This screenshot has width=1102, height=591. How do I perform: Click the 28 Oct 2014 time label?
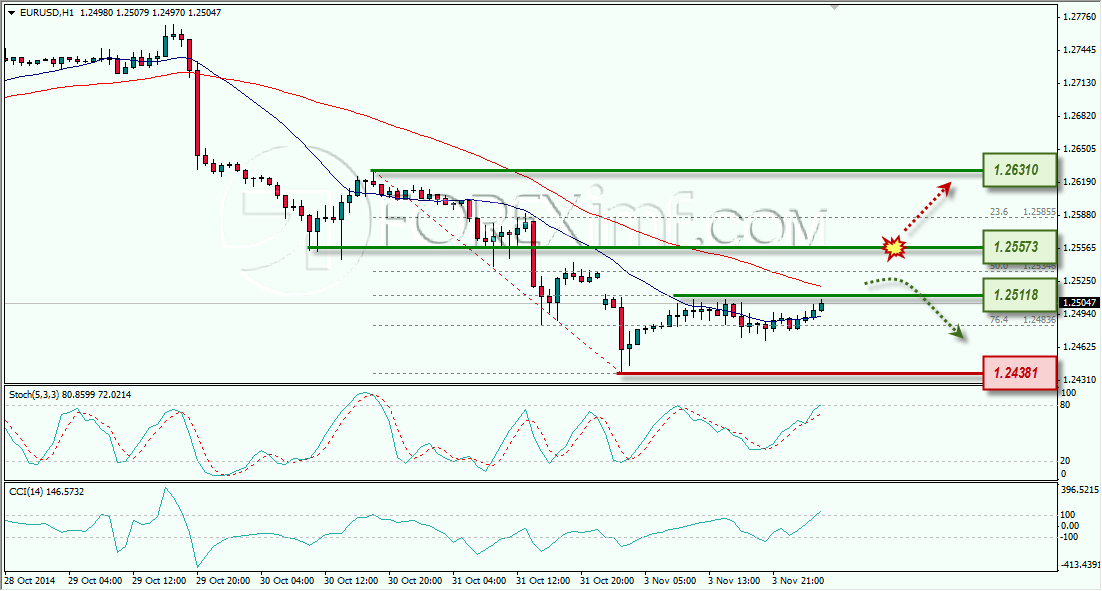point(30,580)
